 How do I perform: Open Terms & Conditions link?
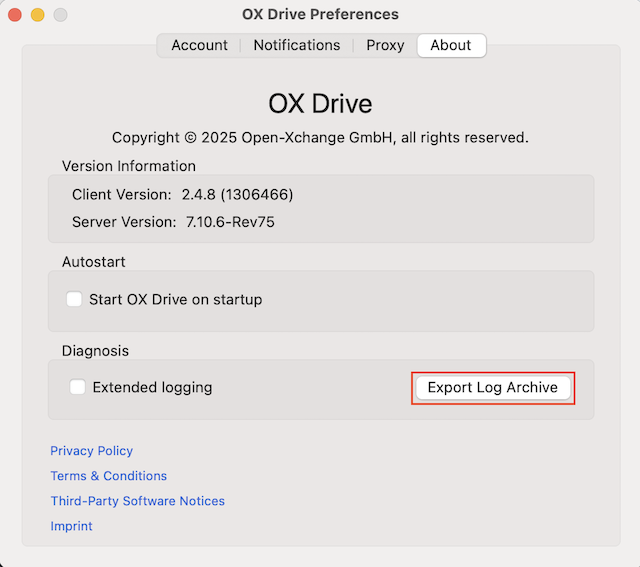click(109, 476)
